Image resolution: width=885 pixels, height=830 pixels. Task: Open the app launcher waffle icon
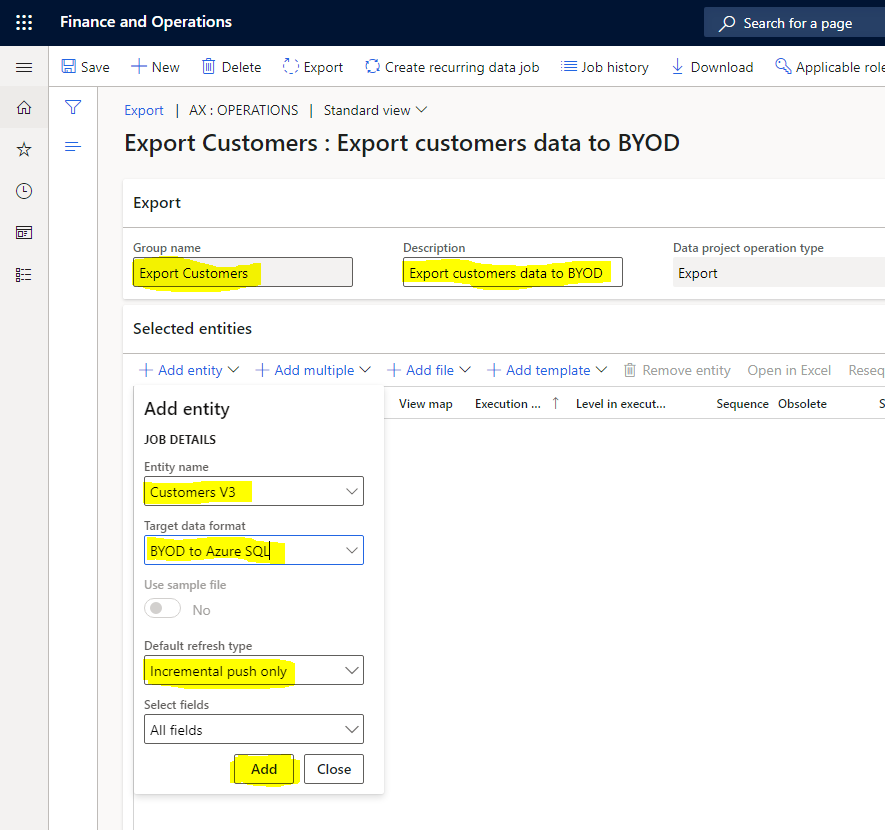(x=24, y=23)
